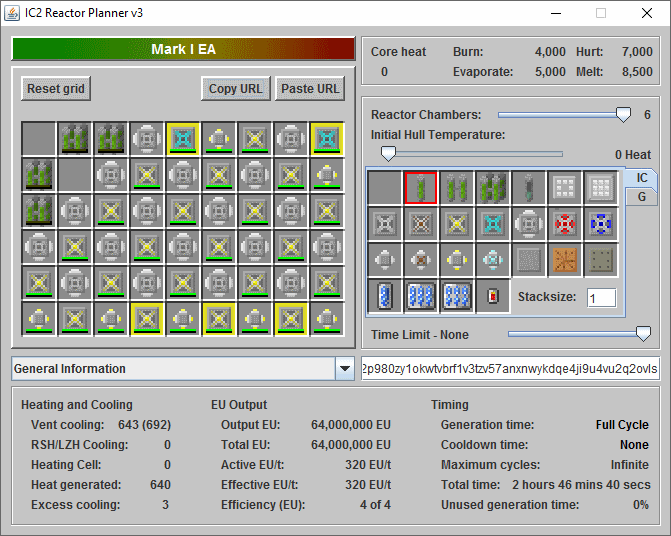Pick the cyan diamond heat vent component
Viewport: 671px width, 536px height.
493,224
